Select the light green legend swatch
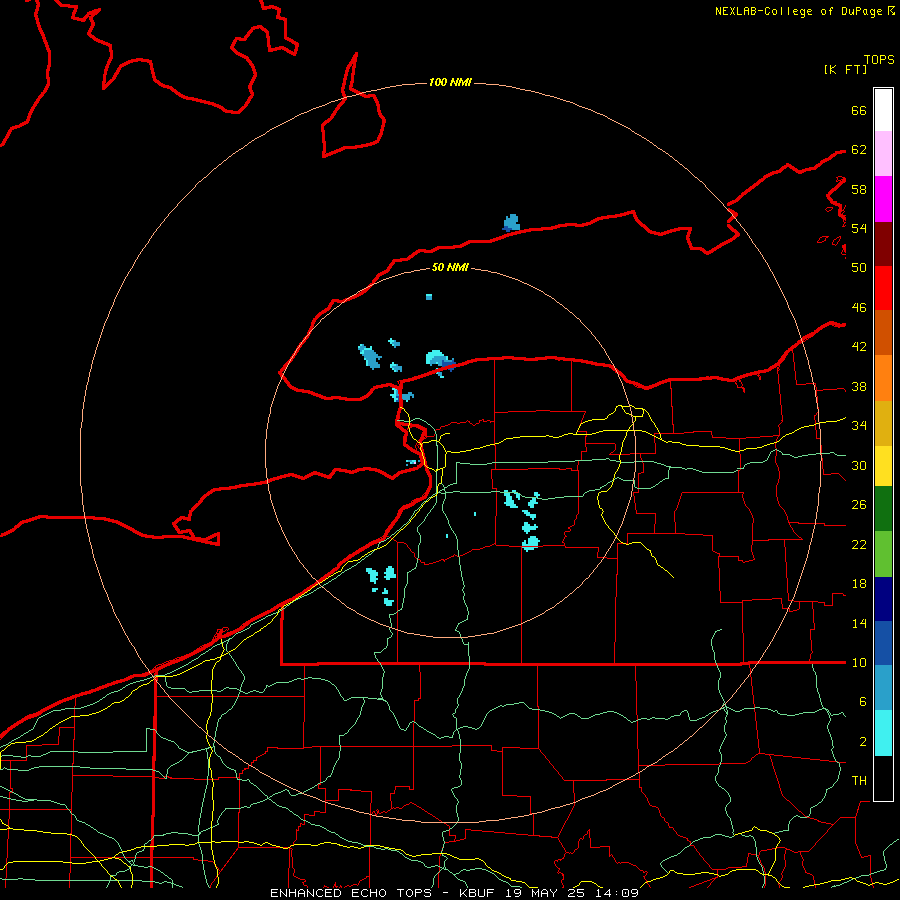 coord(883,554)
